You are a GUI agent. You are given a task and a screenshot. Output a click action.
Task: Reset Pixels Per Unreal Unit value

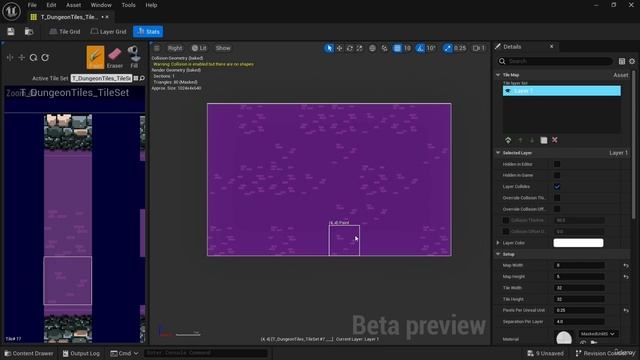[x=626, y=310]
